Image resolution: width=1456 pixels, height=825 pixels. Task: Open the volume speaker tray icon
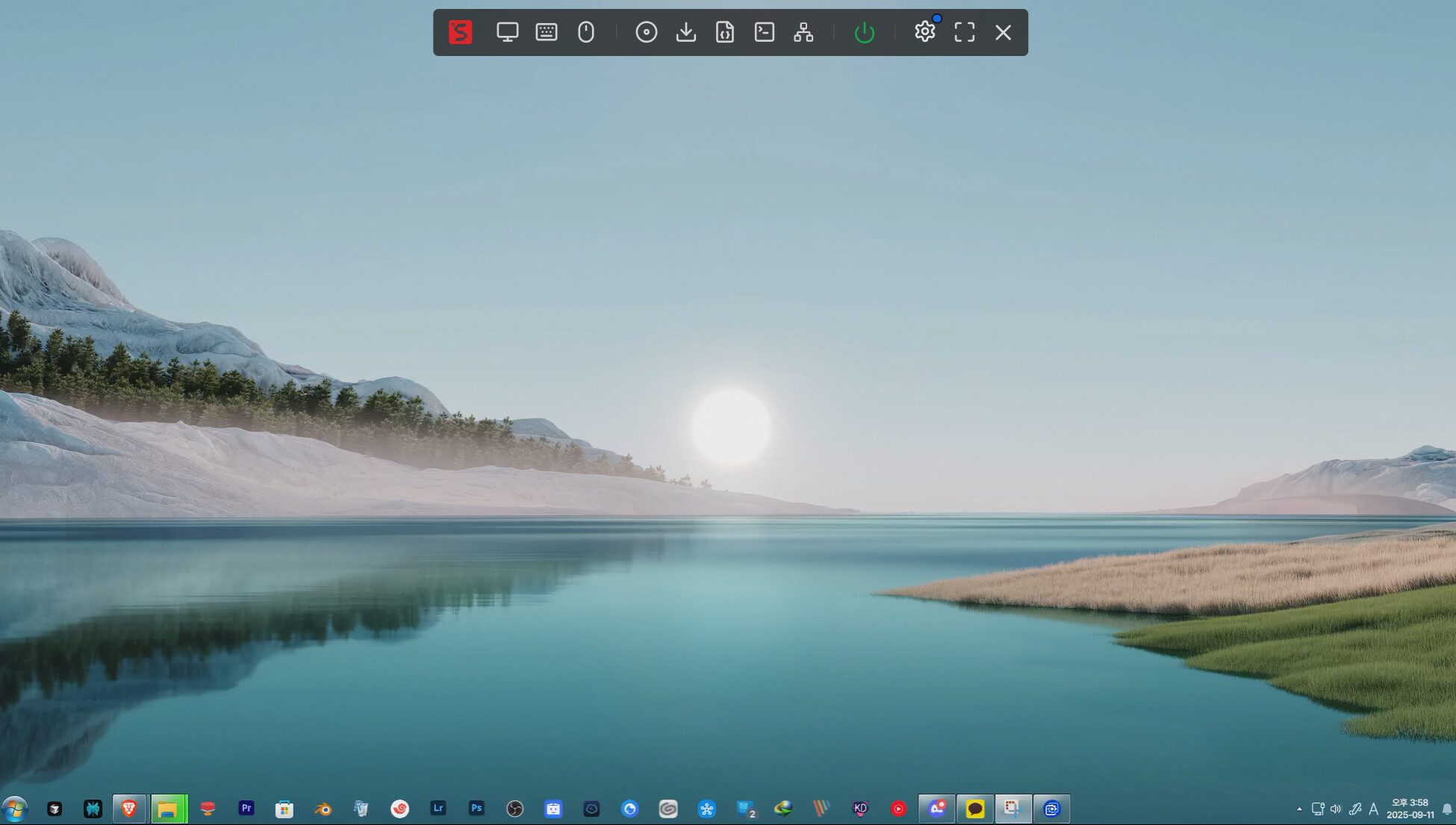[1336, 809]
